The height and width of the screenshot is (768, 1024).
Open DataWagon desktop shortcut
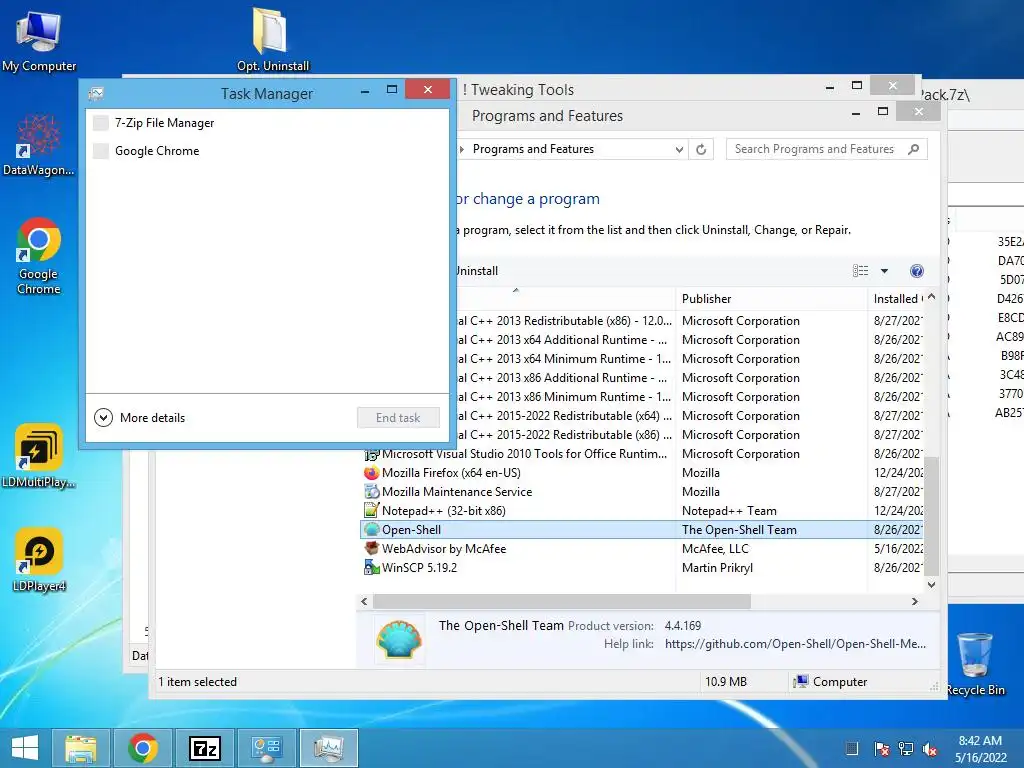[39, 145]
